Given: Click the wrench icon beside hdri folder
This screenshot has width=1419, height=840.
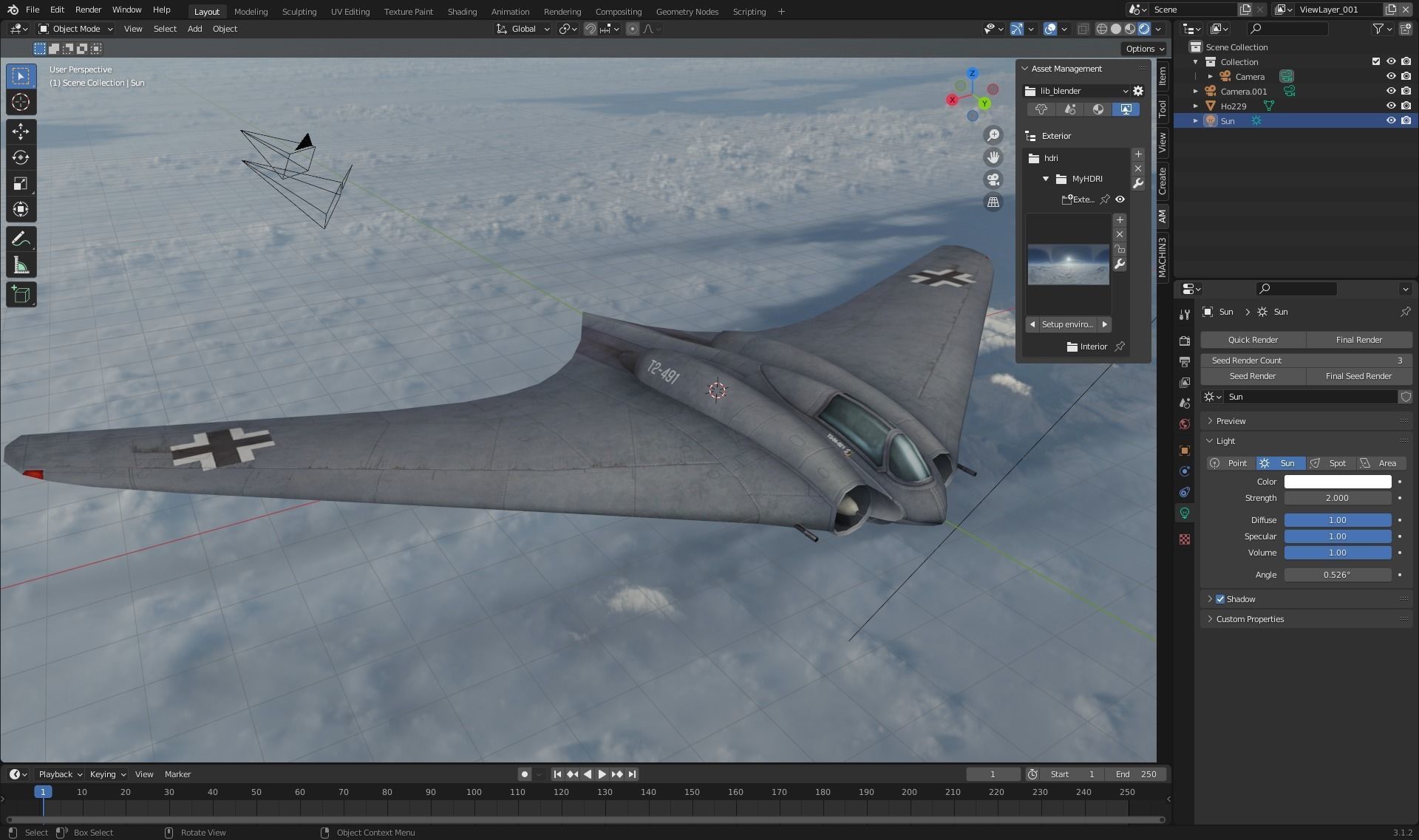Looking at the screenshot, I should click(x=1138, y=183).
